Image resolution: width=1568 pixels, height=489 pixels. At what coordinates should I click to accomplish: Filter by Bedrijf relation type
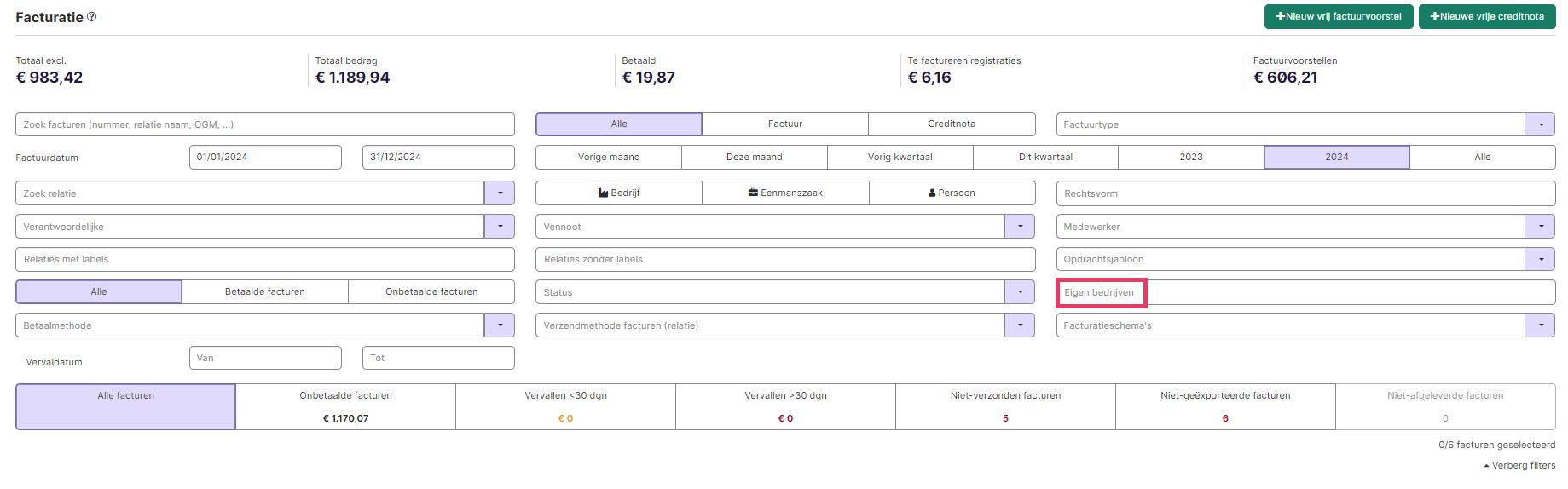[619, 193]
